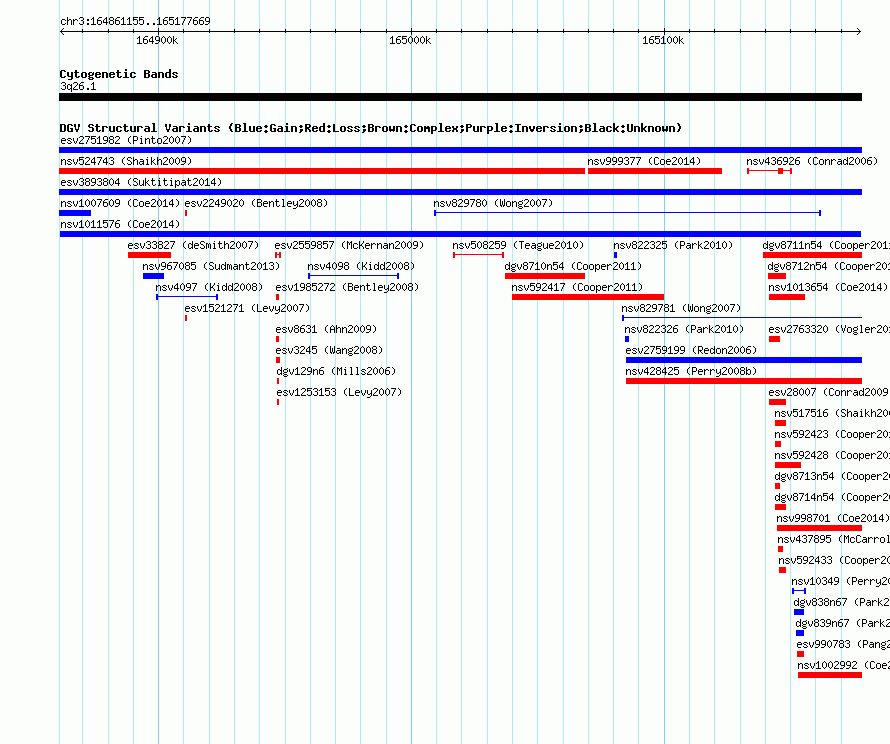The image size is (890, 744).
Task: Click thin blue line of nsv4097
Action: tap(187, 297)
